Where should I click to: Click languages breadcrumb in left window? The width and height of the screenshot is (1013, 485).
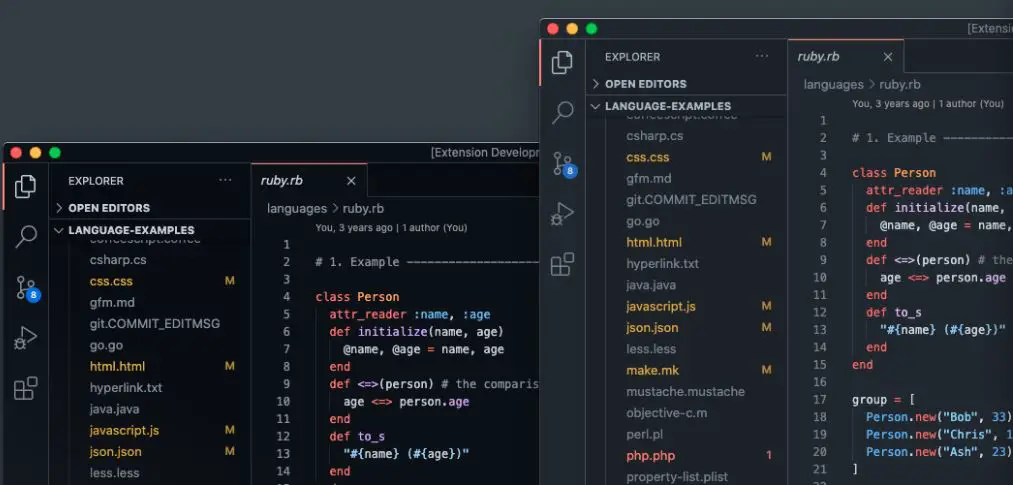coord(297,209)
